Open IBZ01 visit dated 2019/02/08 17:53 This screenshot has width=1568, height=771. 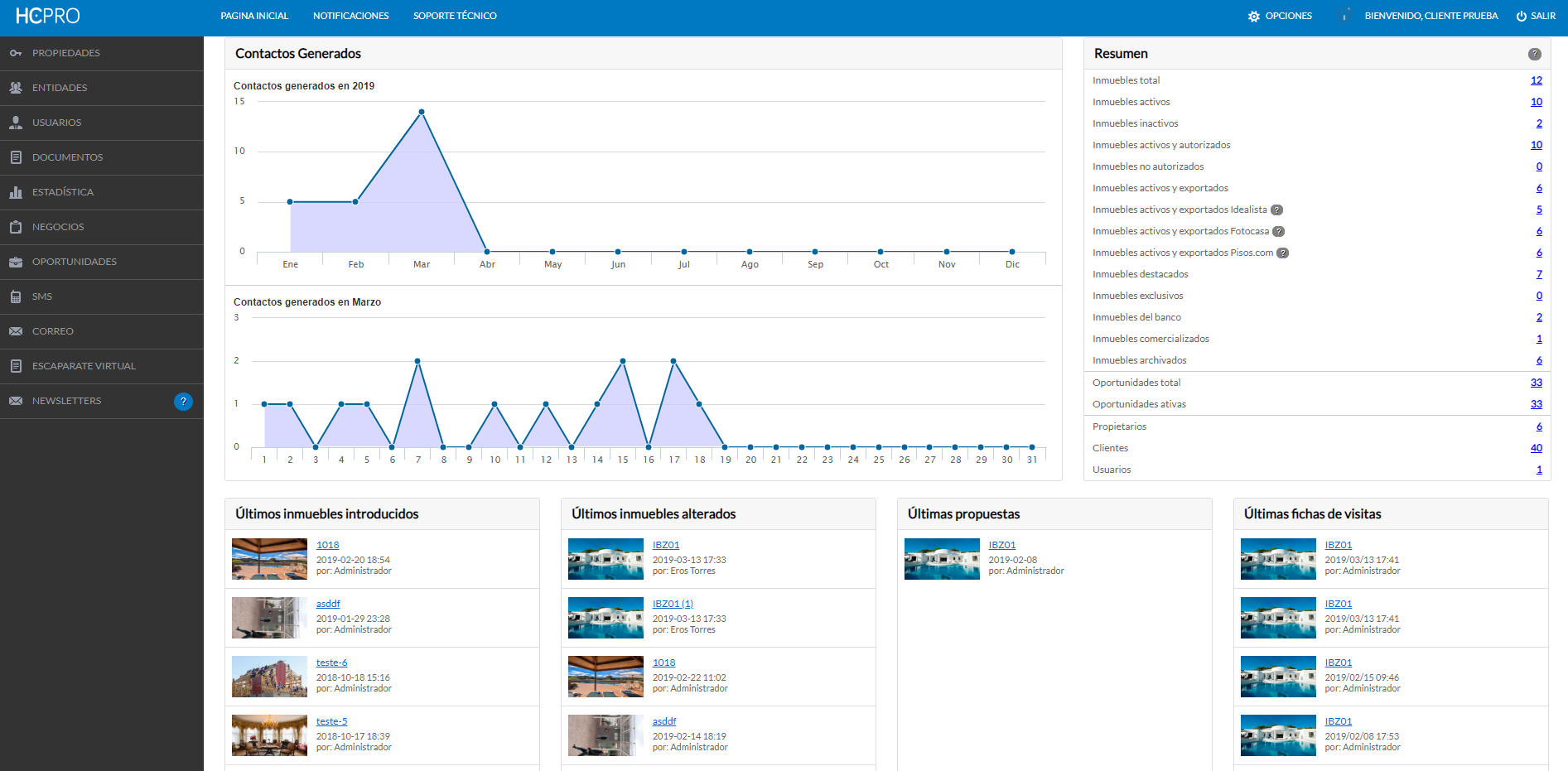pos(1339,721)
